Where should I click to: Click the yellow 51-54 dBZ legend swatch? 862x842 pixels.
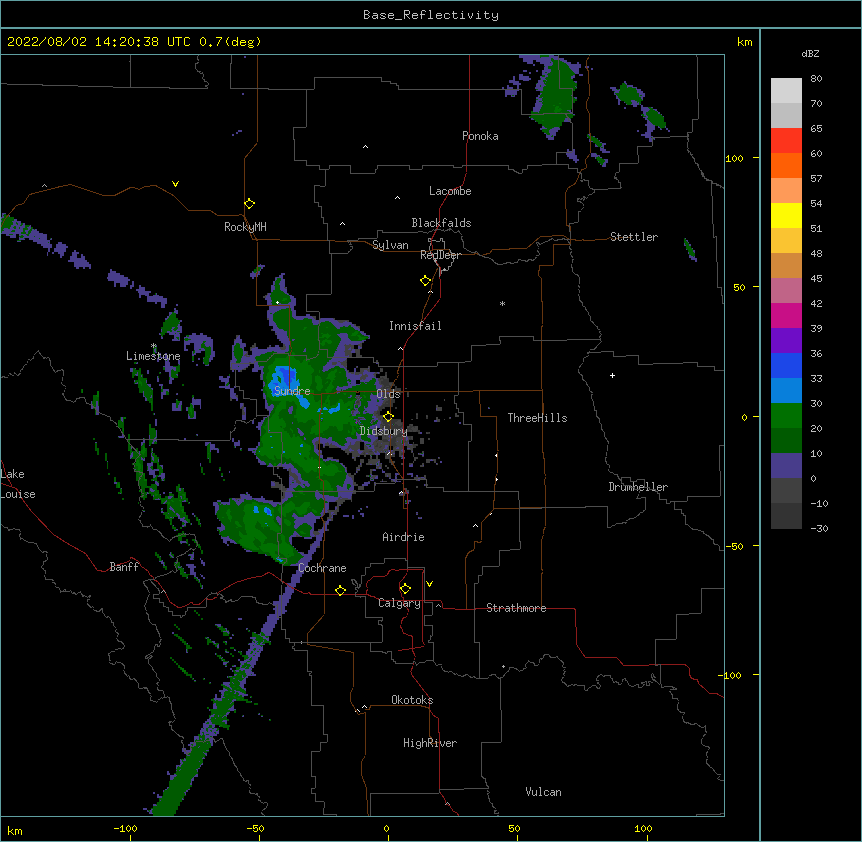click(x=786, y=215)
